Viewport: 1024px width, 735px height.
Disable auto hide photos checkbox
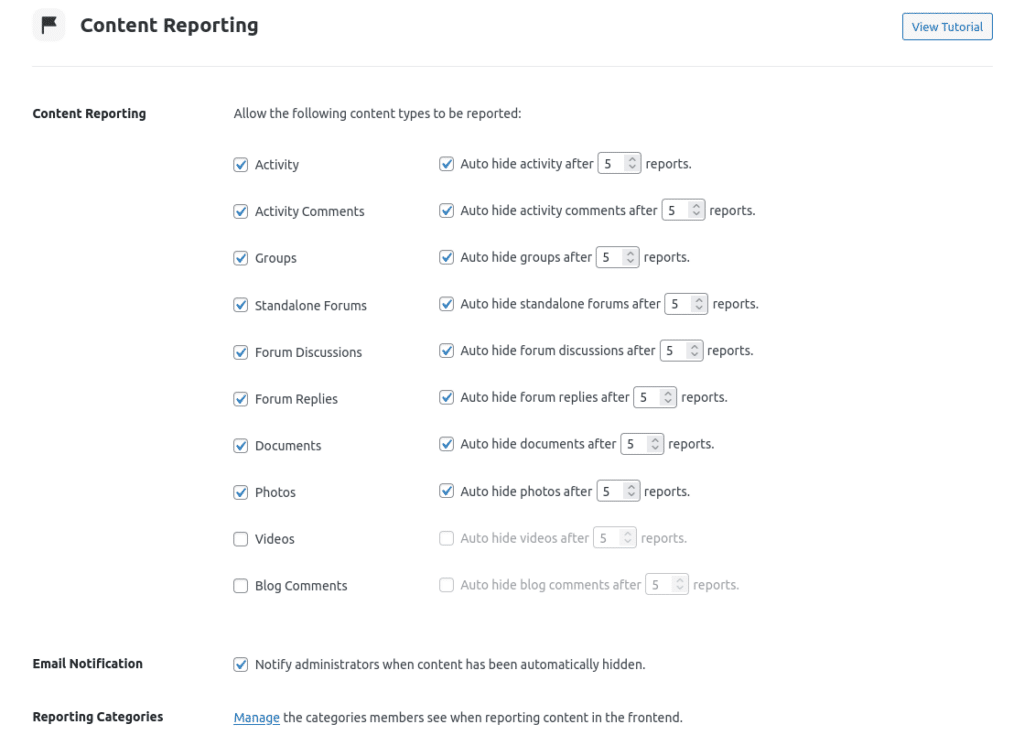coord(446,491)
